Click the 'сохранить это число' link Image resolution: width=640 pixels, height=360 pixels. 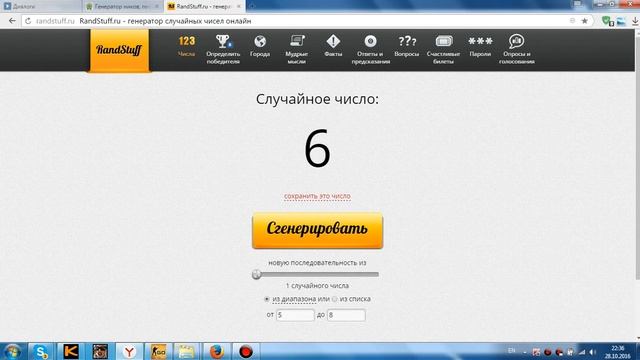point(317,196)
